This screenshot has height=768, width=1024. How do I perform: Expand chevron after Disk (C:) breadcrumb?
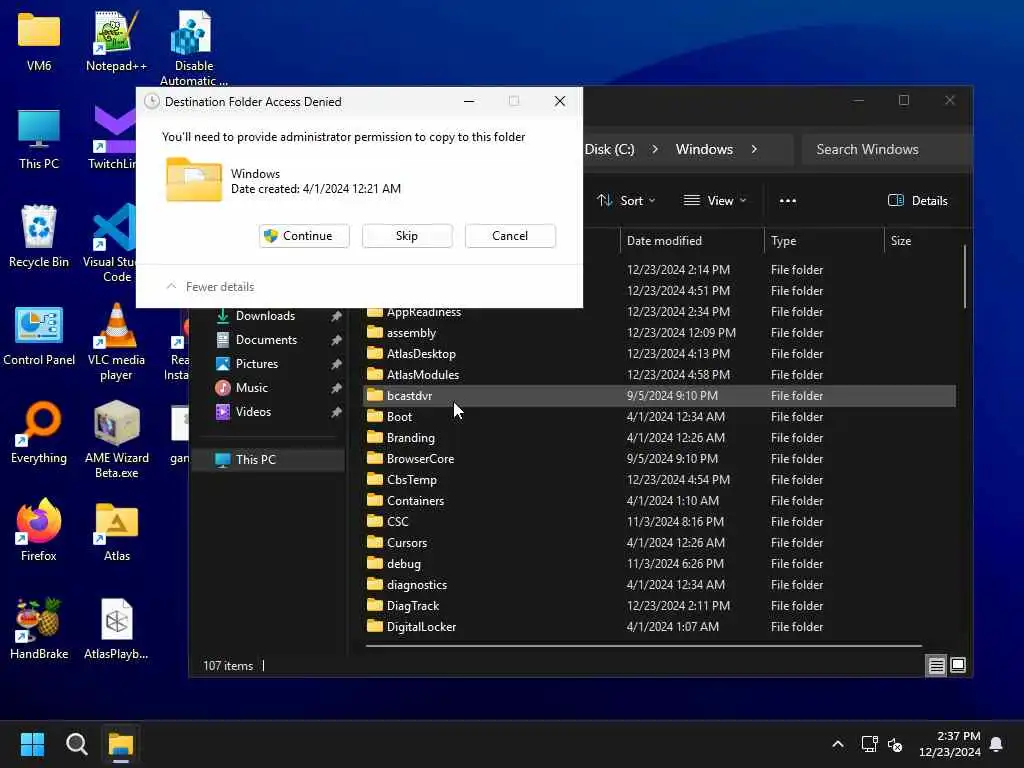pyautogui.click(x=655, y=150)
